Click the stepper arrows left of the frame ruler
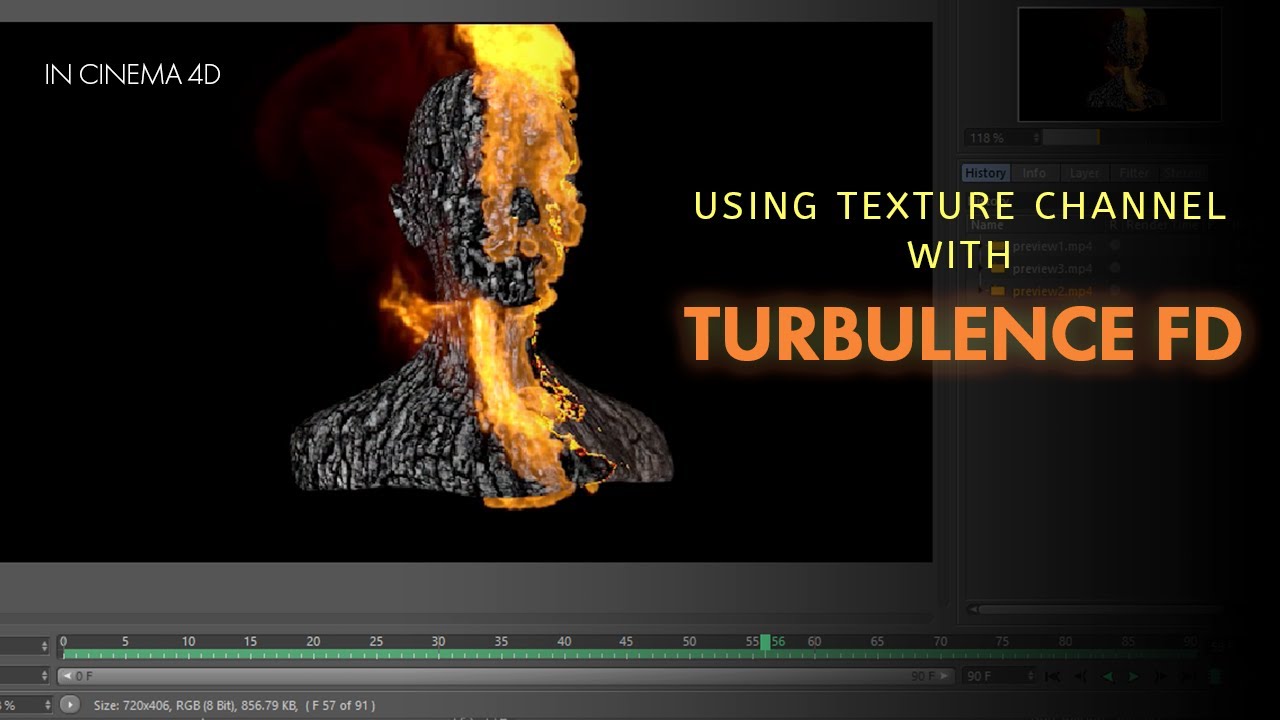Viewport: 1280px width, 720px height. click(47, 647)
